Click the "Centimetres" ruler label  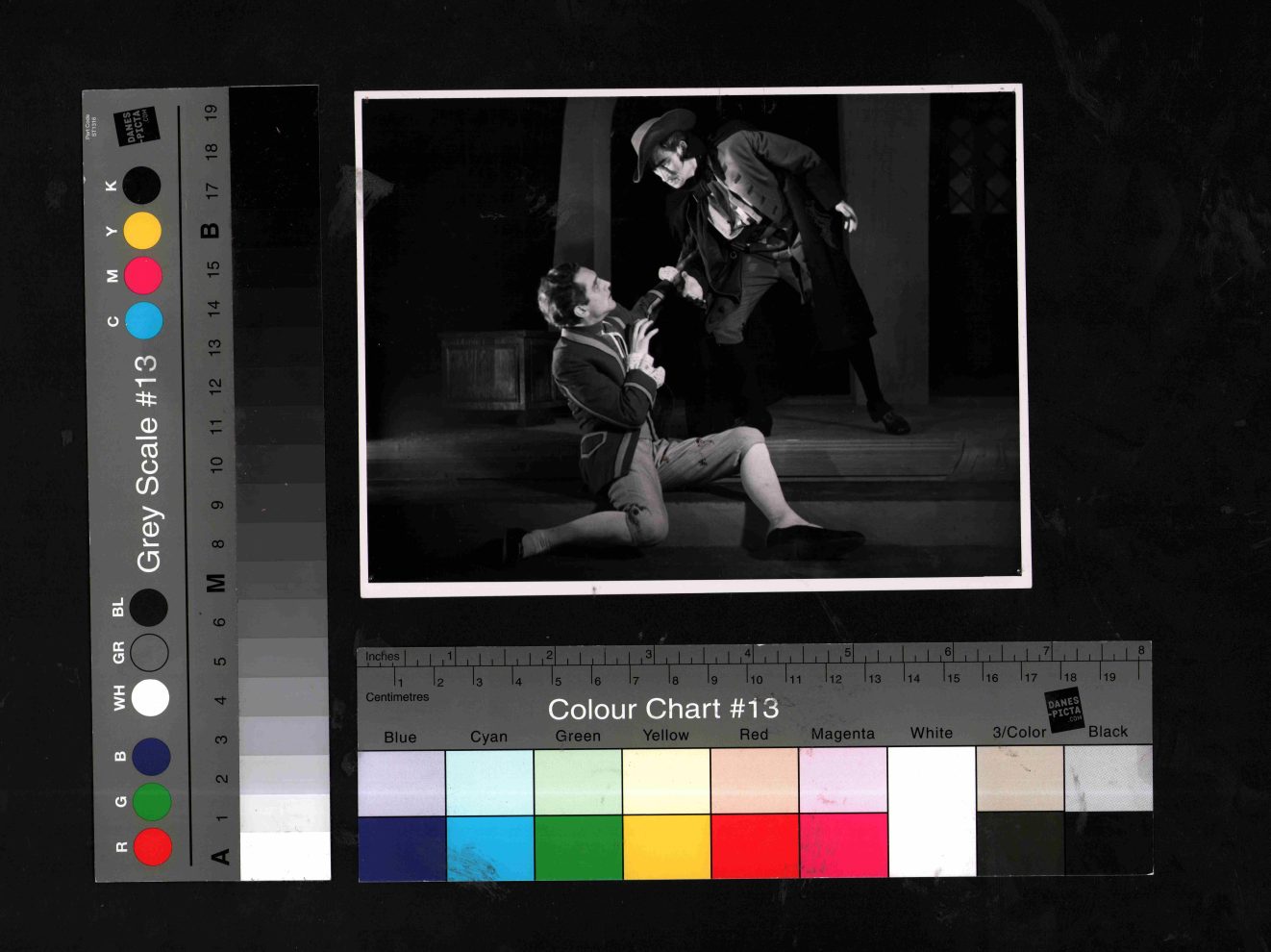point(397,697)
